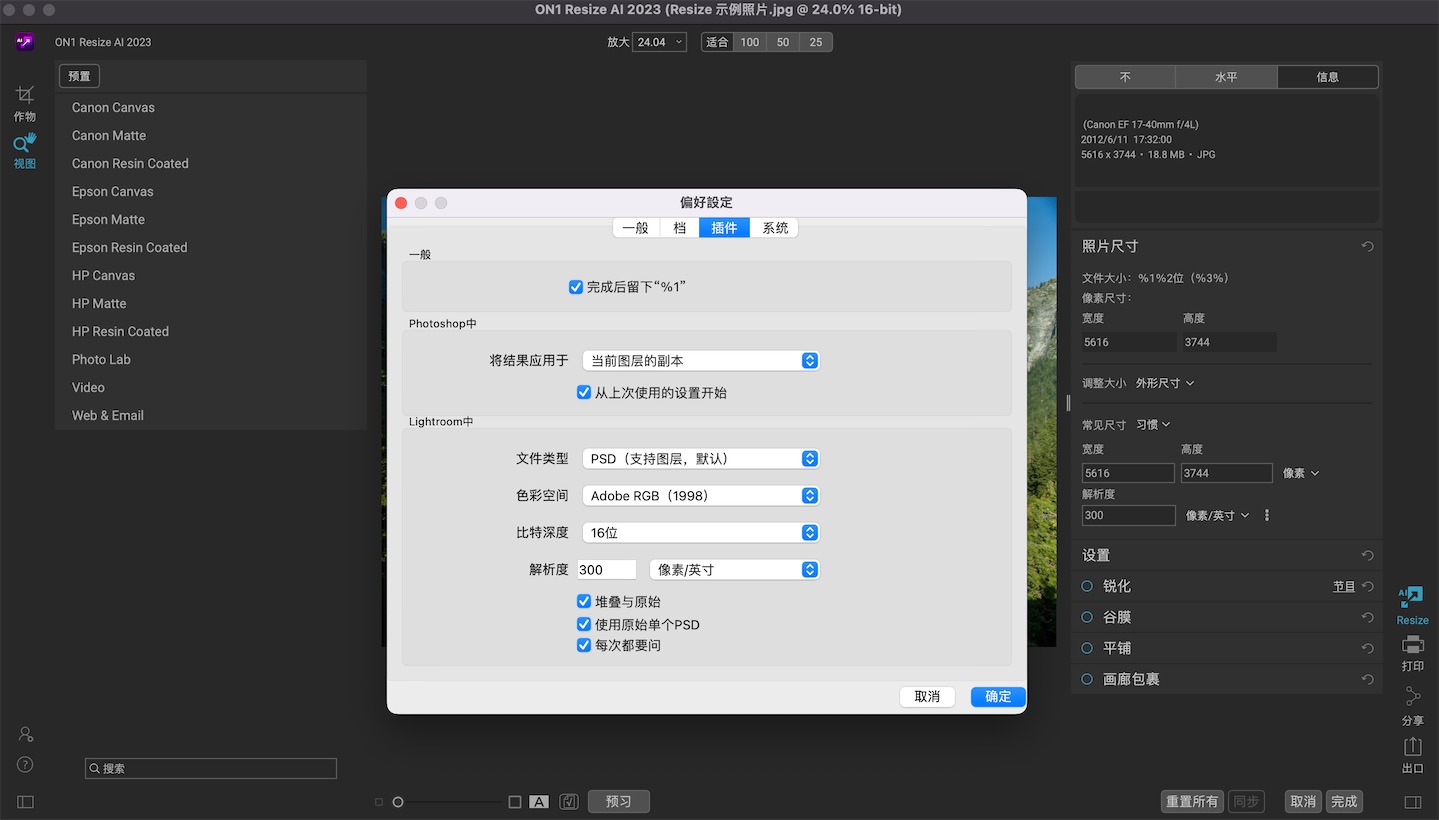This screenshot has width=1439, height=820.
Task: Open the 像素 unit dropdown in right panel
Action: tap(1301, 473)
